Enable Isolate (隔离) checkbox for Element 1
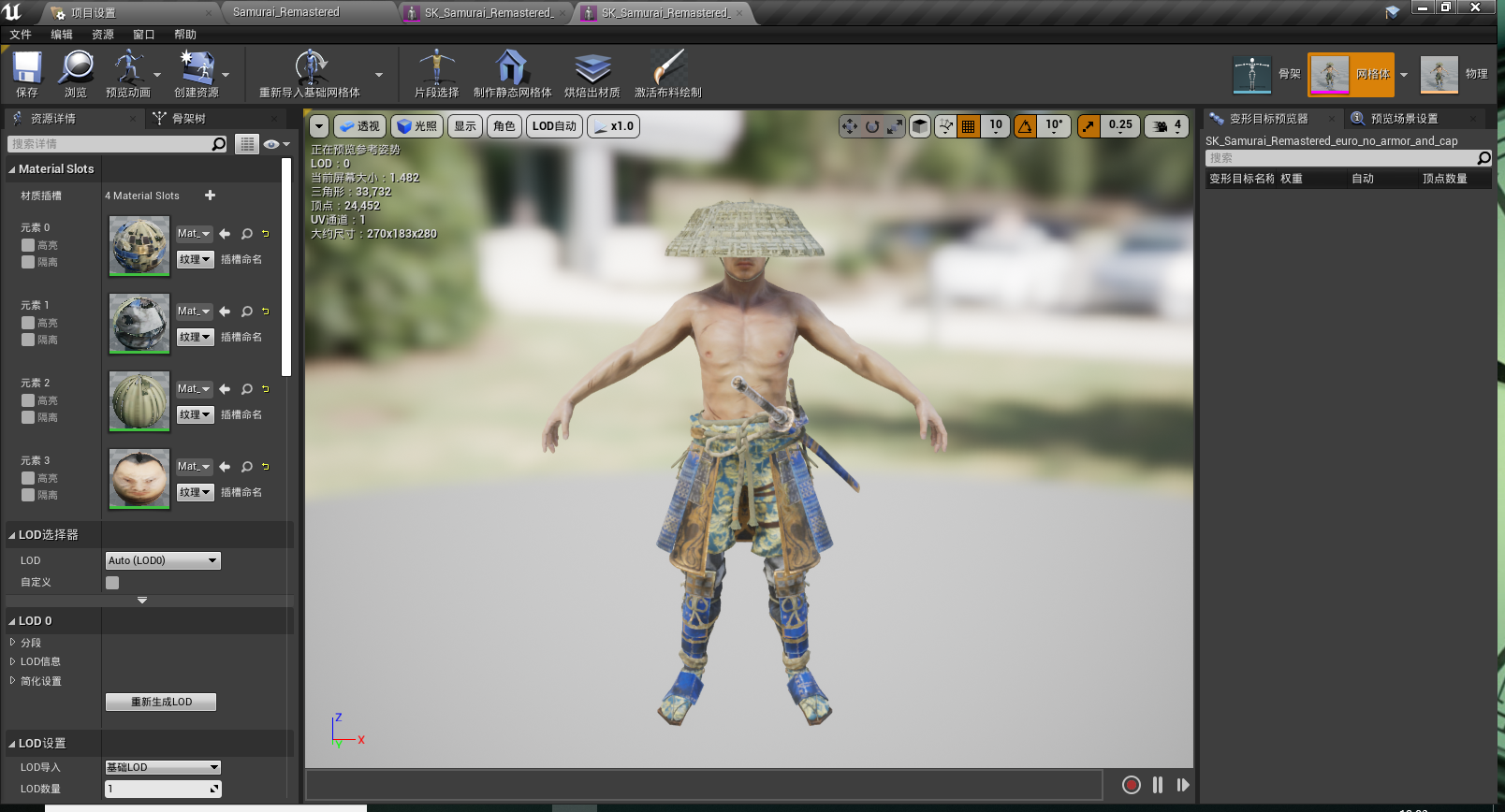The width and height of the screenshot is (1505, 812). (x=28, y=340)
